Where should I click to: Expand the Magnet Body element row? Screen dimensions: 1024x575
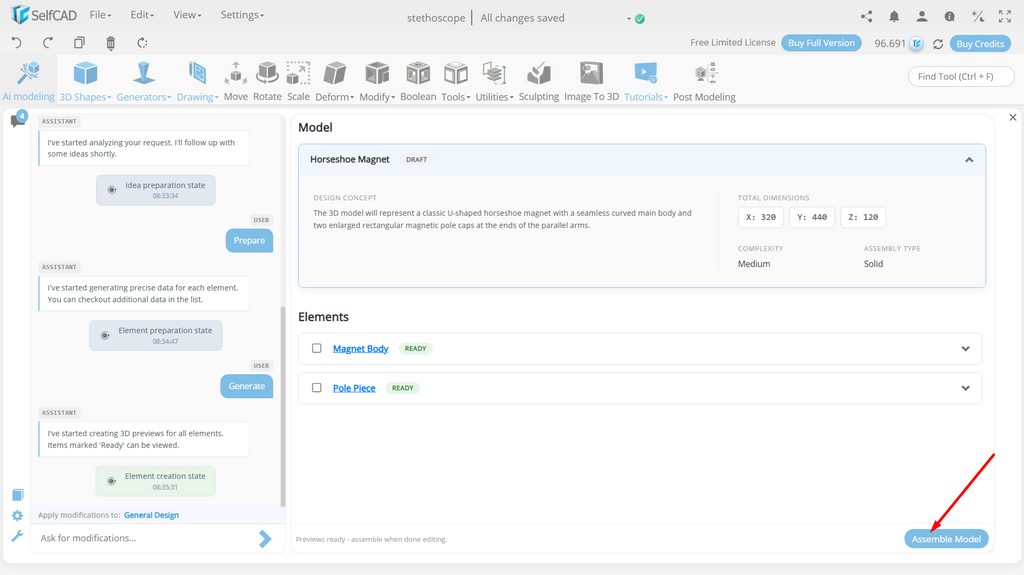965,349
